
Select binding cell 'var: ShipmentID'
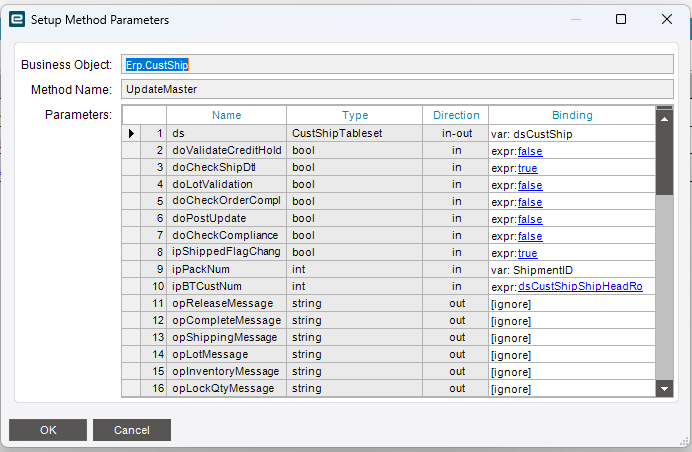pyautogui.click(x=572, y=270)
